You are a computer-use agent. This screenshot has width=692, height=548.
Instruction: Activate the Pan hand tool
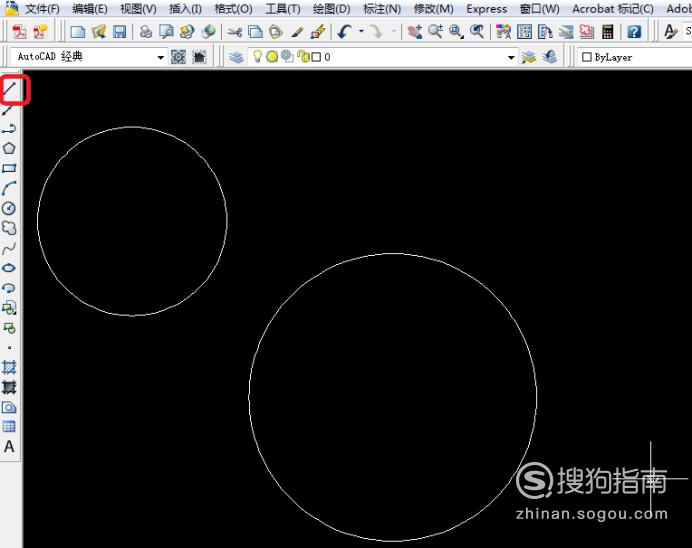click(414, 32)
